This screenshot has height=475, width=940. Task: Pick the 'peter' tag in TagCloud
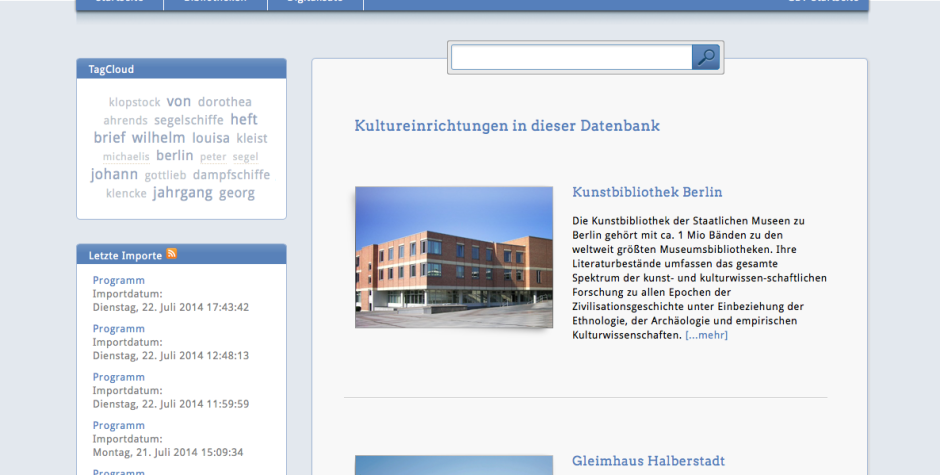[213, 157]
